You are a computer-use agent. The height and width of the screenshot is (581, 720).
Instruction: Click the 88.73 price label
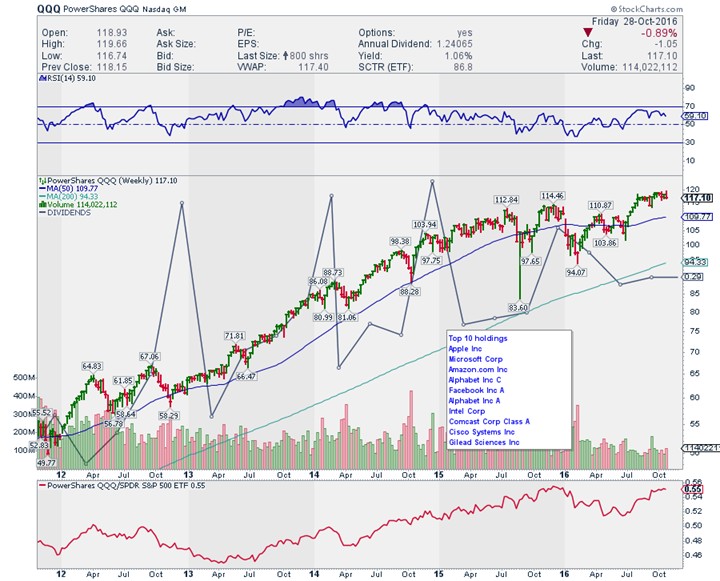[333, 272]
